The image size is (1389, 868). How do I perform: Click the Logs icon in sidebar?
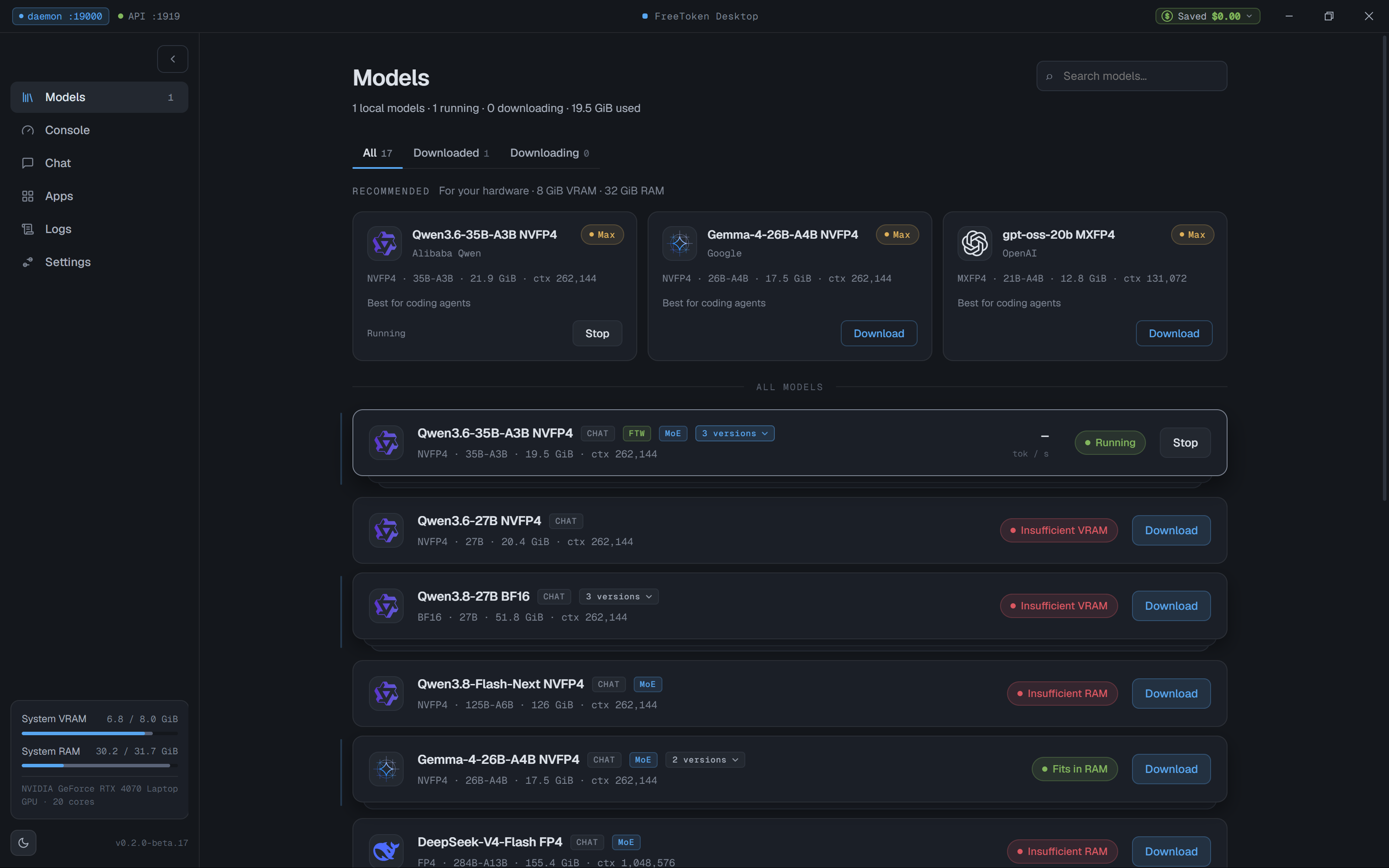pos(27,229)
